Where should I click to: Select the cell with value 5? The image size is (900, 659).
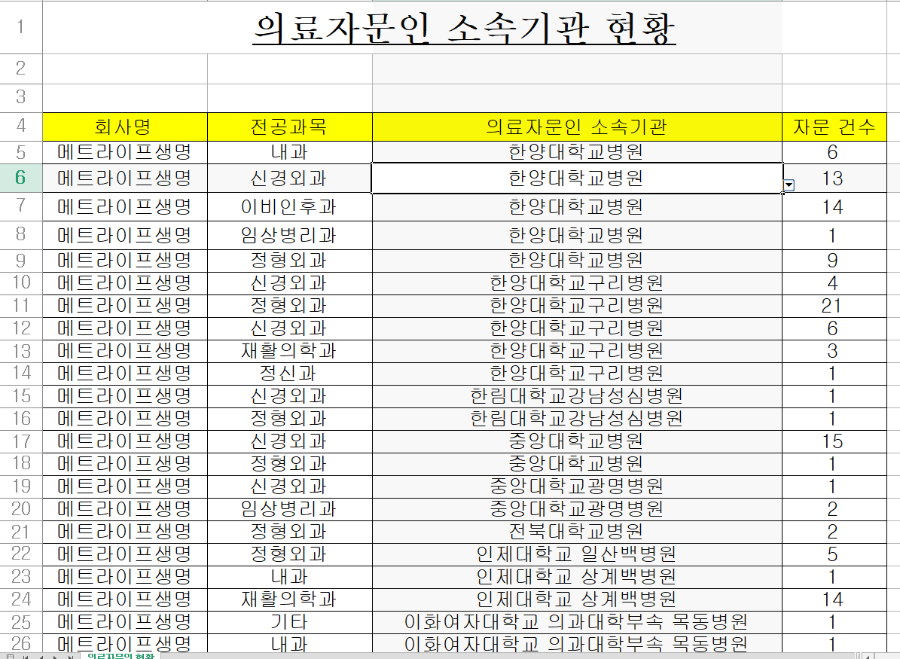click(834, 555)
